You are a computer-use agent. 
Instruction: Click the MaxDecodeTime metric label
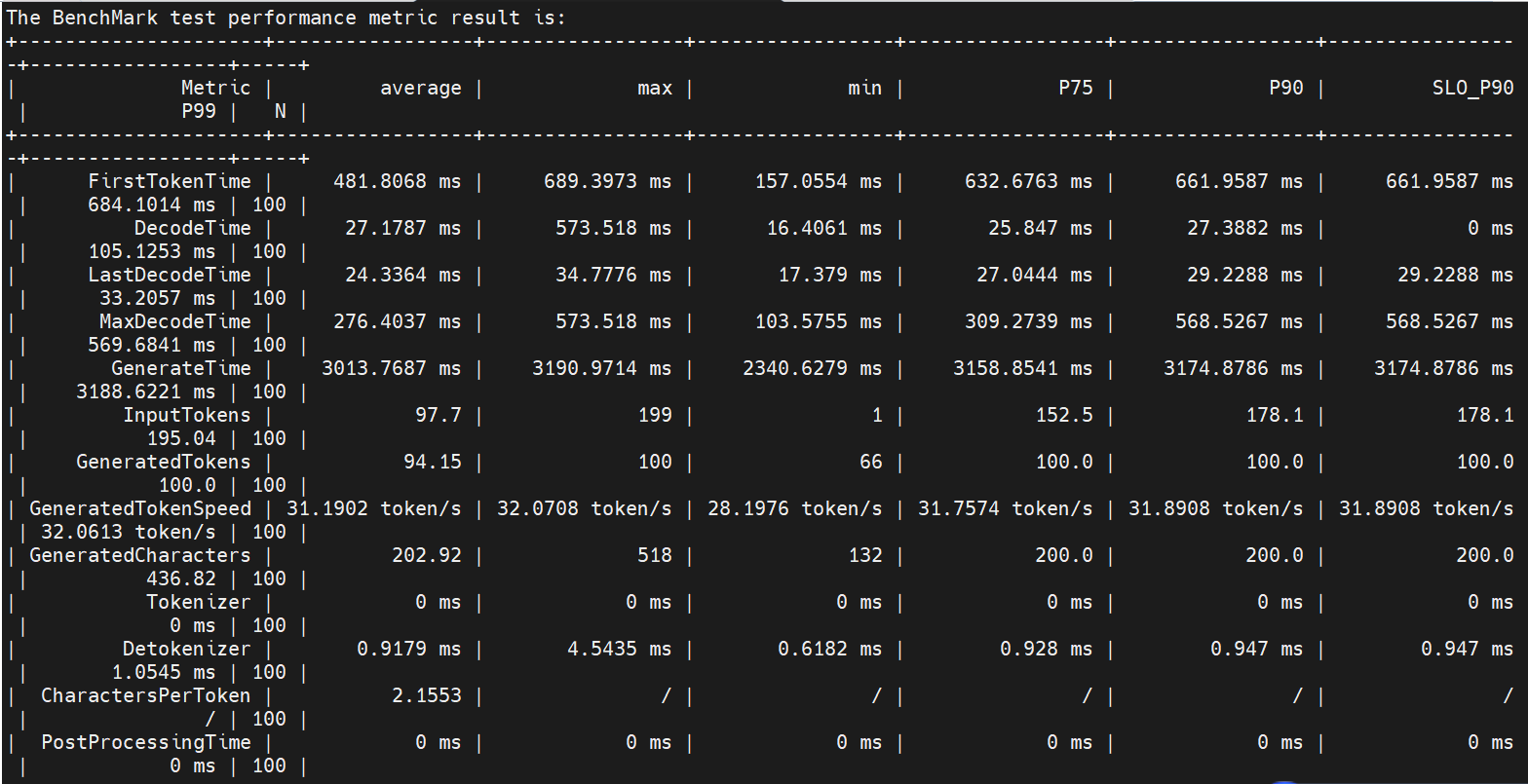click(175, 321)
